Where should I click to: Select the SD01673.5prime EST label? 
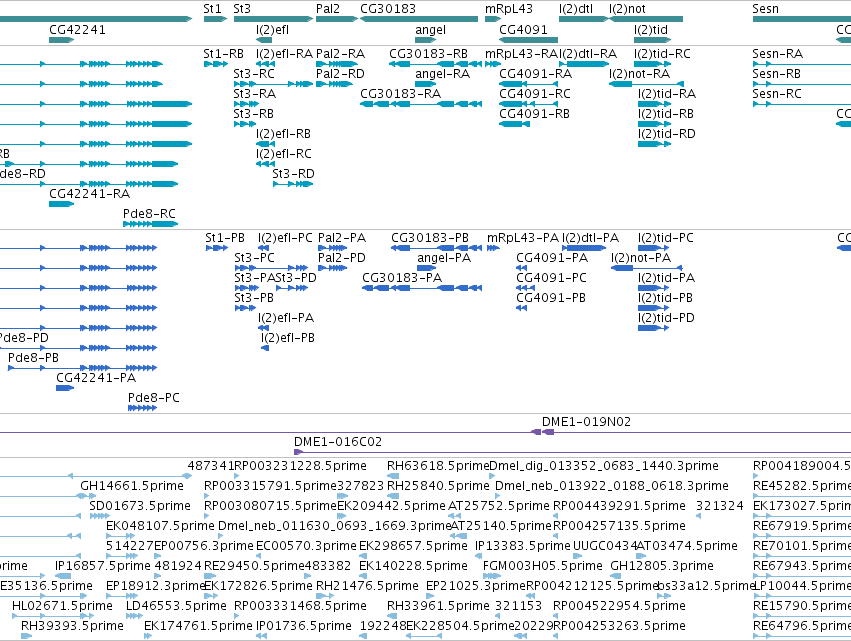click(140, 506)
